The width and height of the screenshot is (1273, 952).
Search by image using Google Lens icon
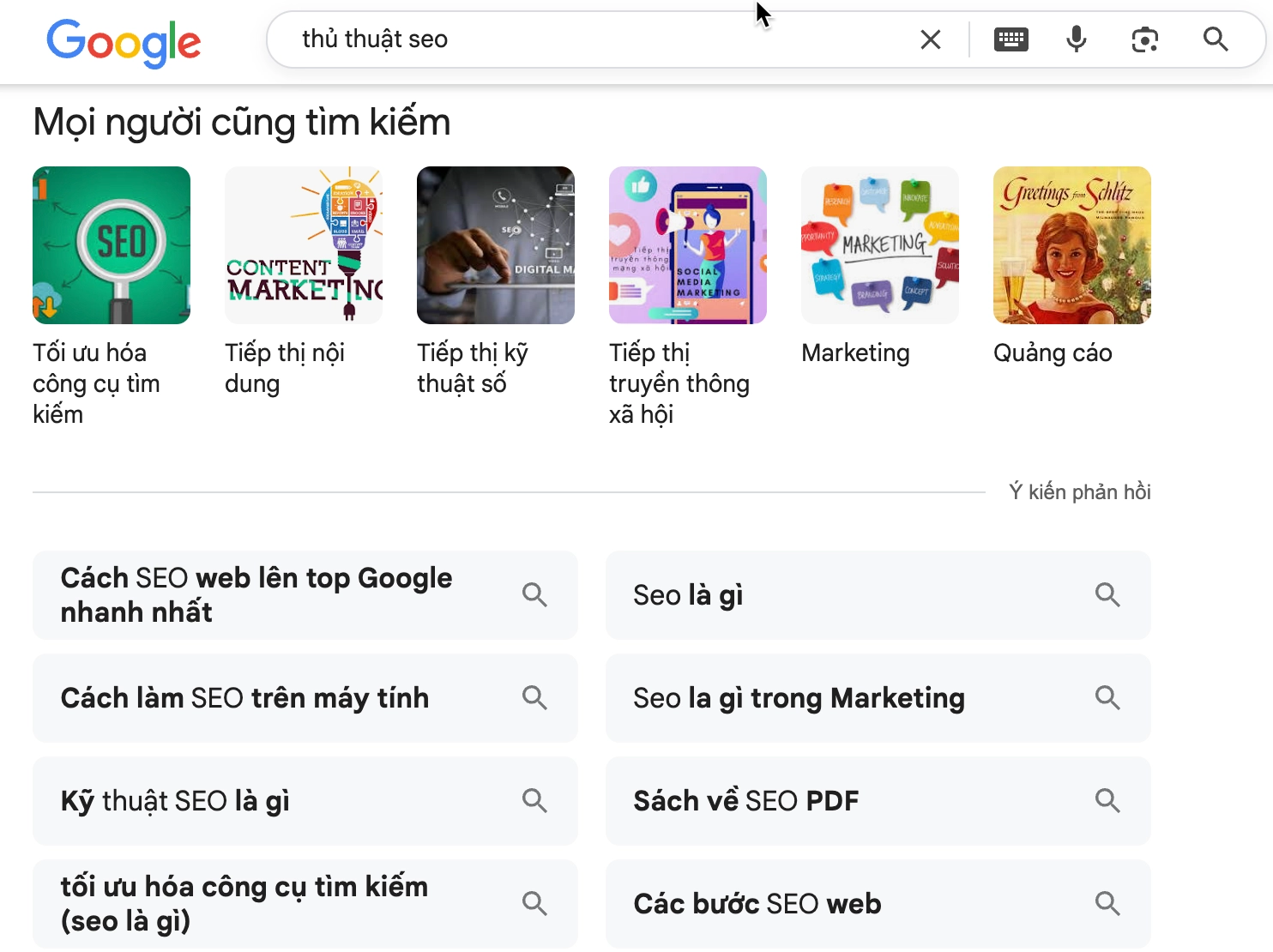coord(1144,39)
